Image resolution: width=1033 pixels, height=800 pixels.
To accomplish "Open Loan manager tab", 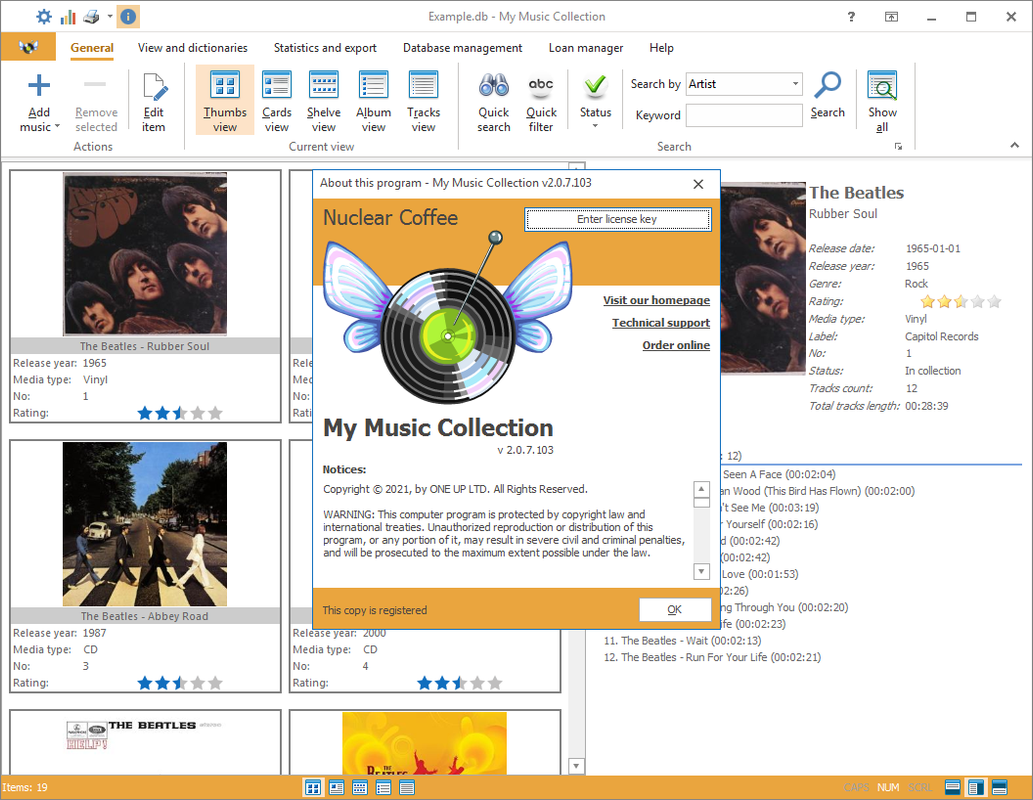I will [586, 47].
